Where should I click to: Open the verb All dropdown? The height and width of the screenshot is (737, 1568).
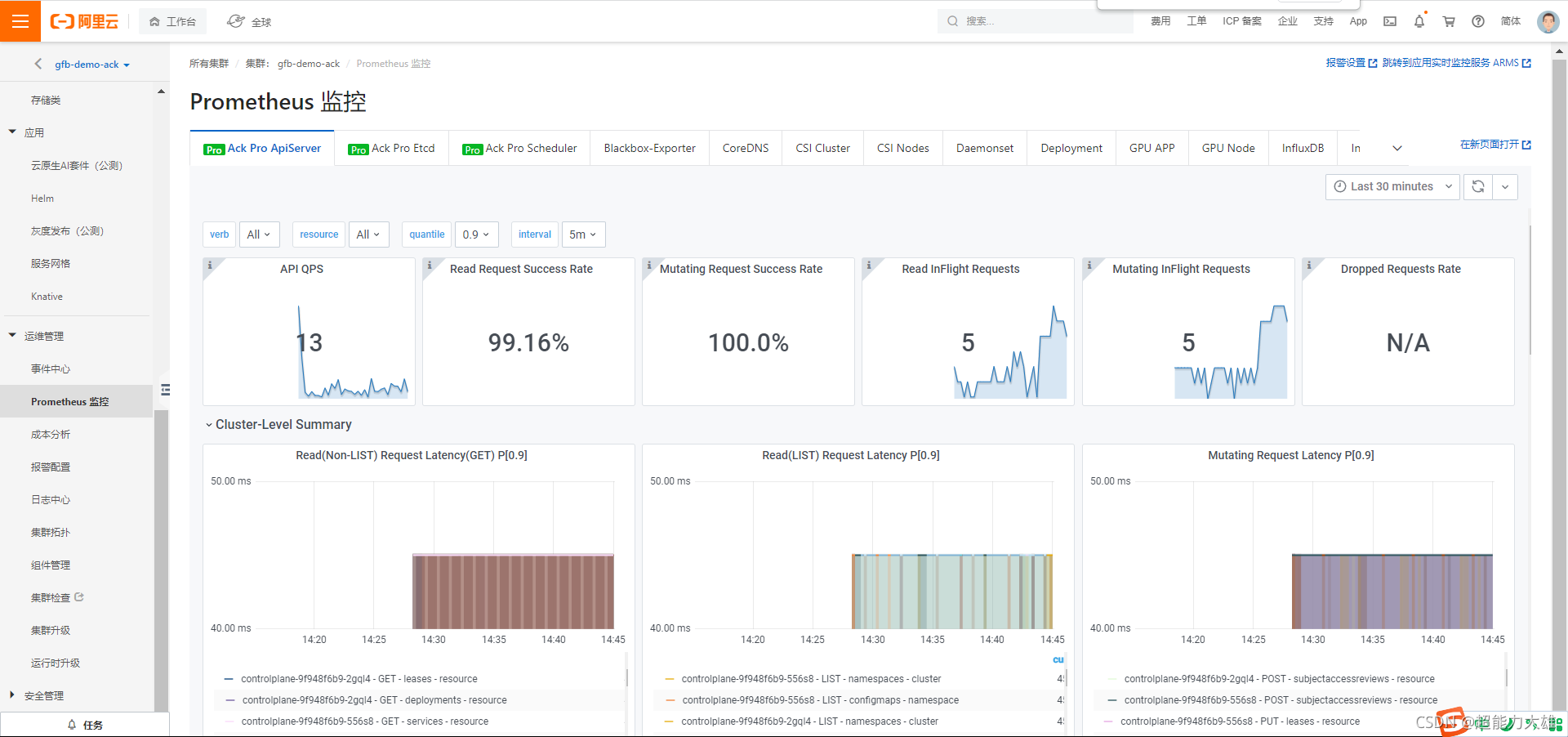(259, 234)
